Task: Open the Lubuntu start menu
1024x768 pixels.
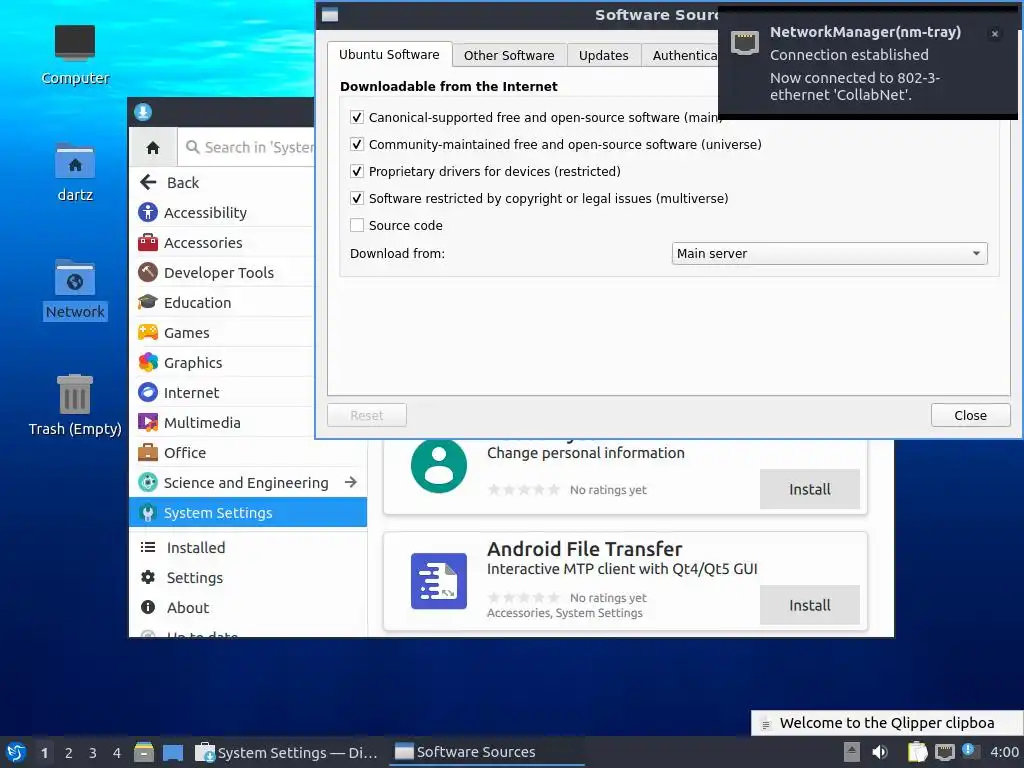Action: 16,752
